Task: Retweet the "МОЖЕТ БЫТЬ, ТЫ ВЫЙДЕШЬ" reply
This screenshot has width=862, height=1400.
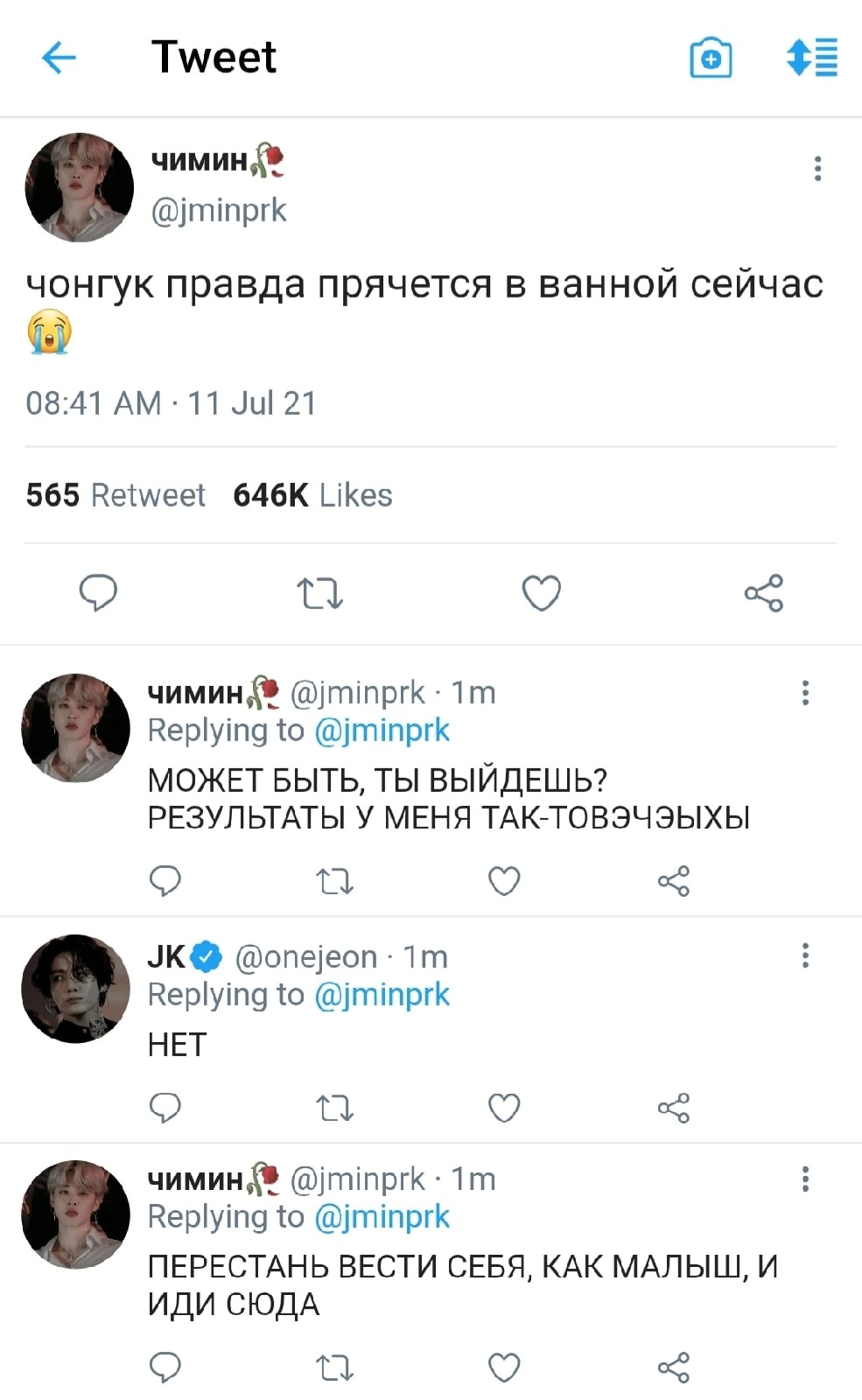Action: tap(334, 880)
